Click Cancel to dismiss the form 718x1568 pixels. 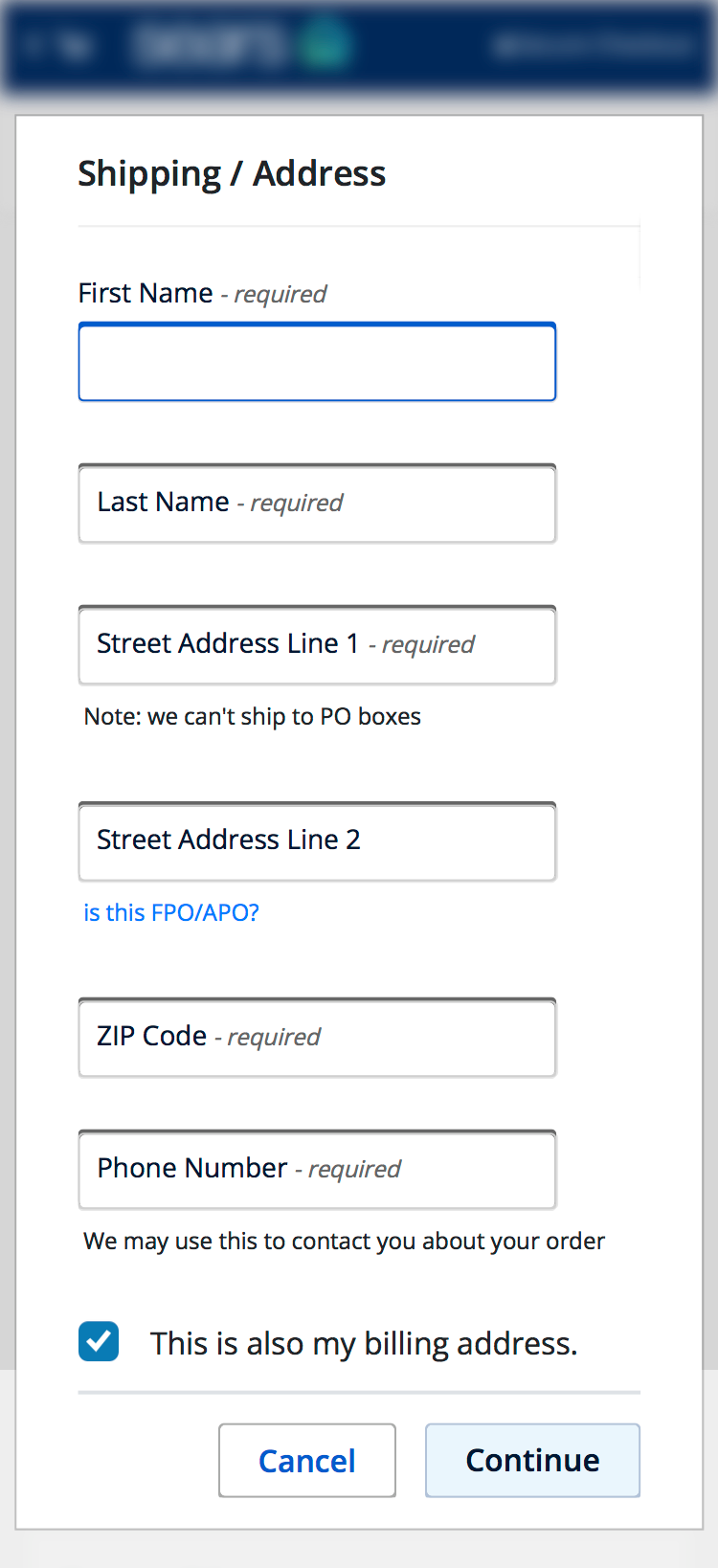point(306,1460)
